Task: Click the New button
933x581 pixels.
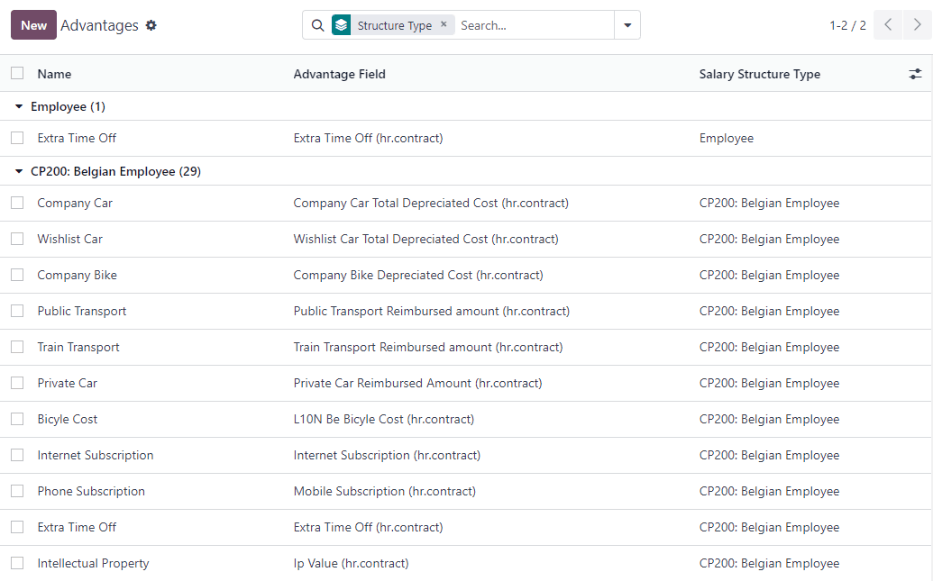Action: tap(34, 25)
